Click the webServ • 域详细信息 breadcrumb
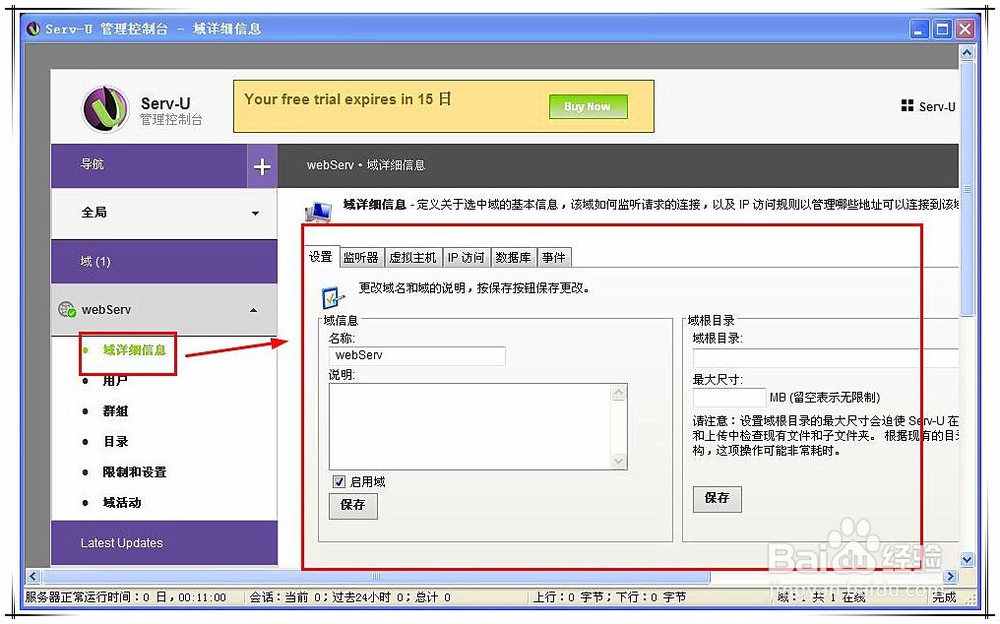Viewport: 1000px width, 624px height. [x=366, y=165]
